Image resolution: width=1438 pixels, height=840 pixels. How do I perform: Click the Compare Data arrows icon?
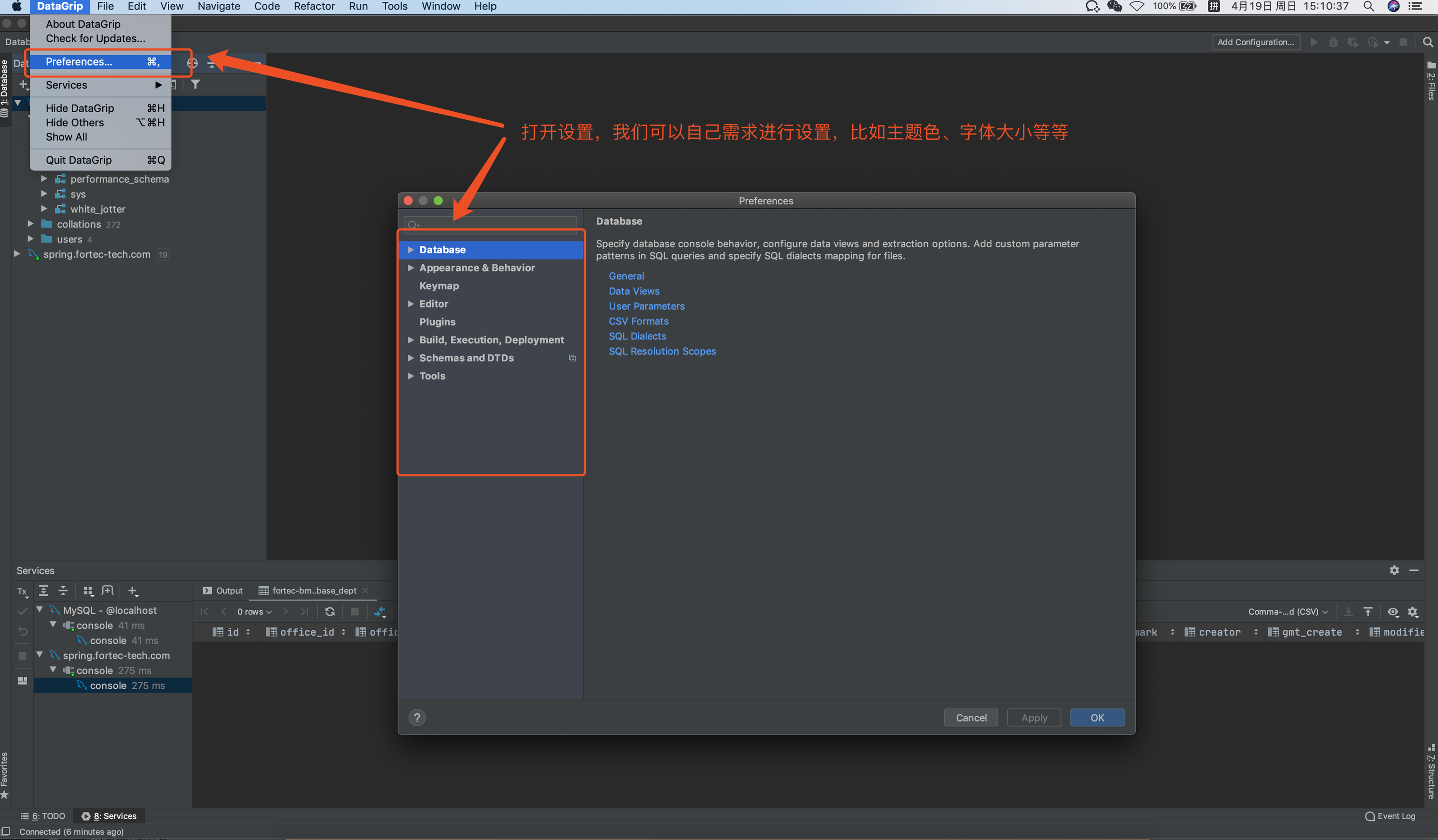point(380,612)
